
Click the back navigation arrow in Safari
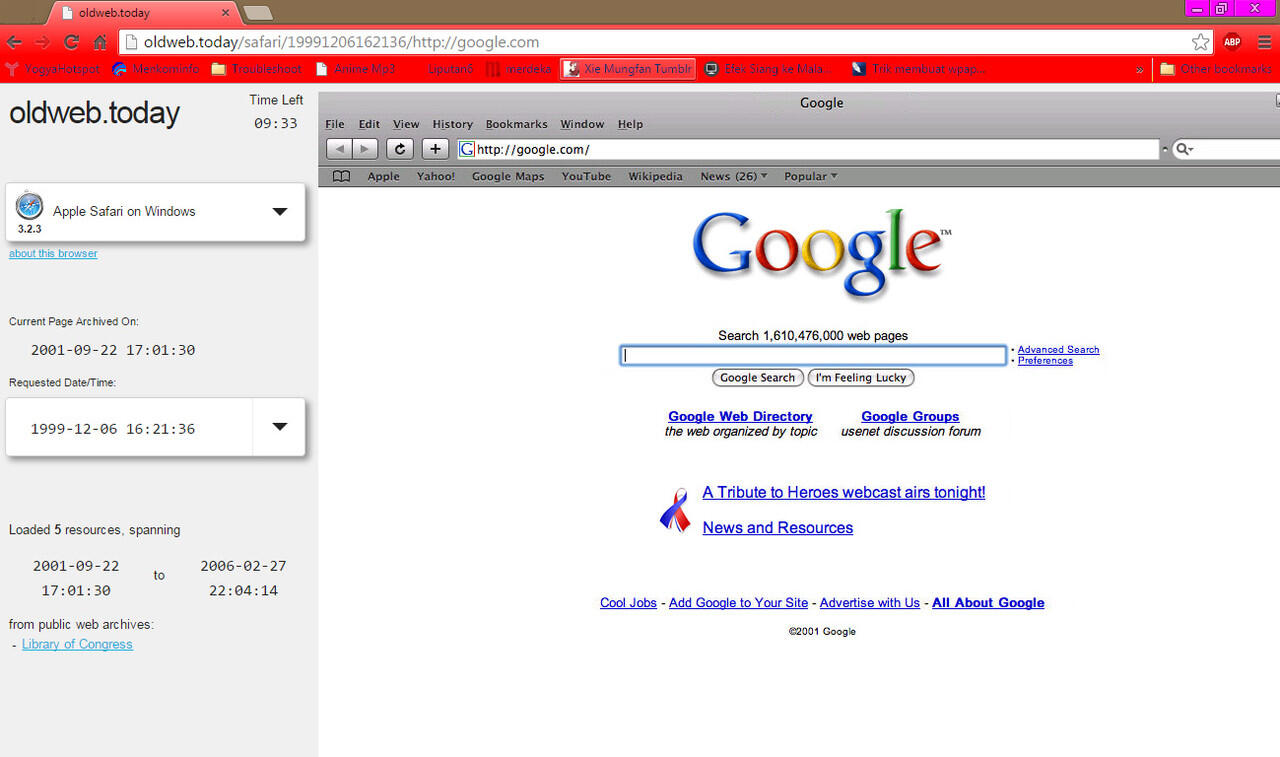338,148
